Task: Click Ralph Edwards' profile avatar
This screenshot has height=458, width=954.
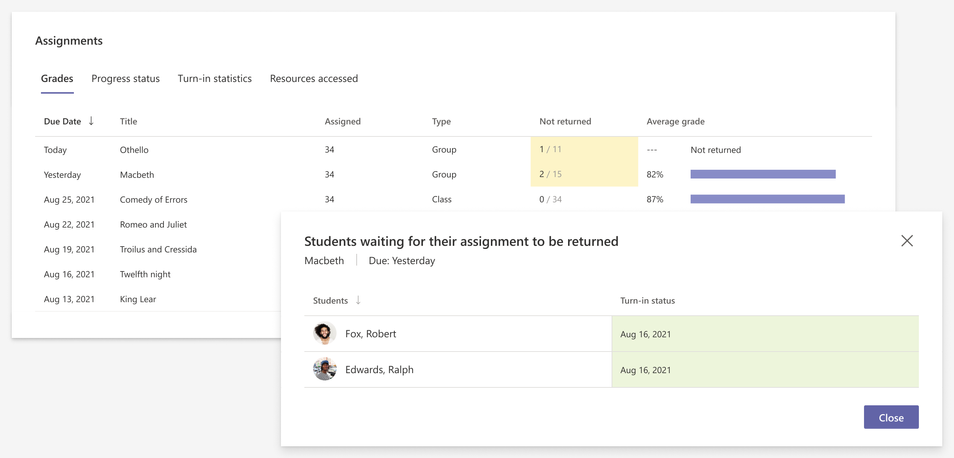Action: [x=324, y=370]
